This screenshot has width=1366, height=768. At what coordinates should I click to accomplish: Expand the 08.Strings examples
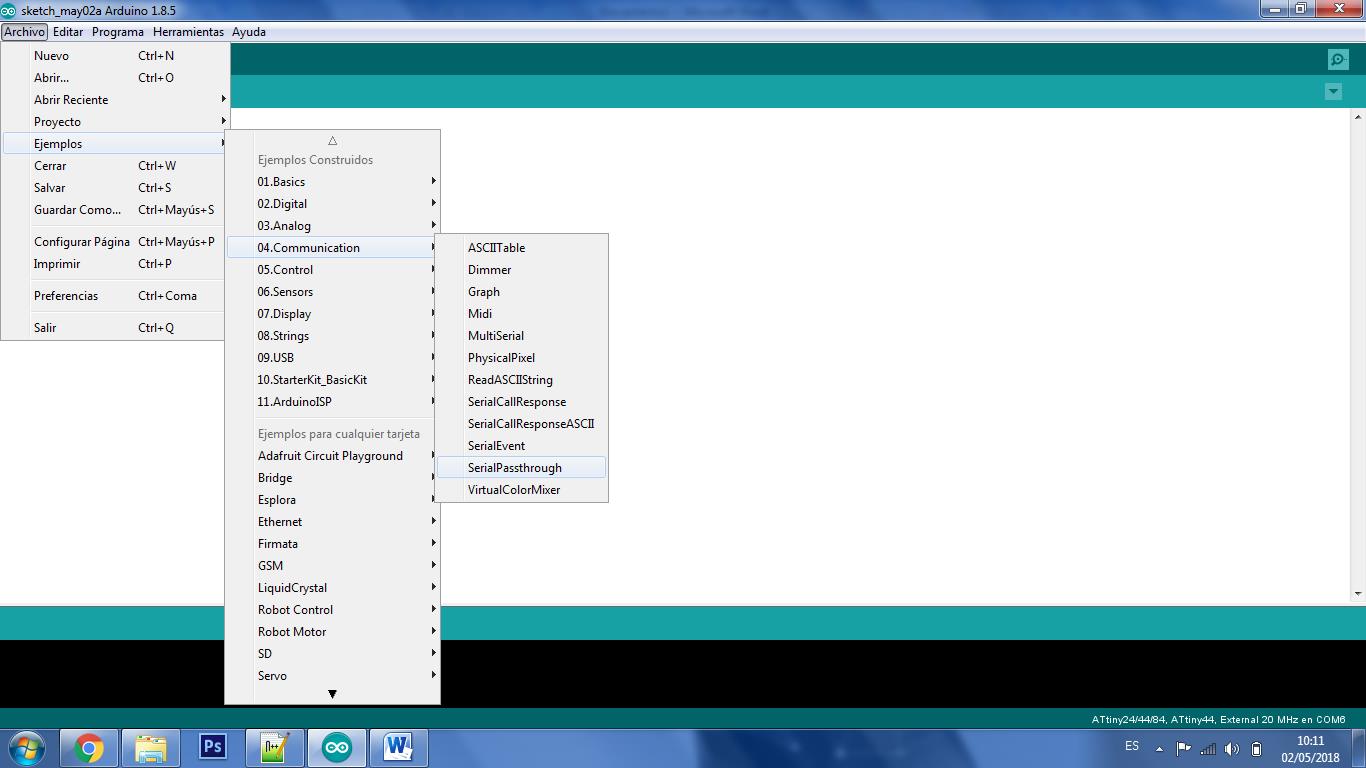[x=332, y=336]
